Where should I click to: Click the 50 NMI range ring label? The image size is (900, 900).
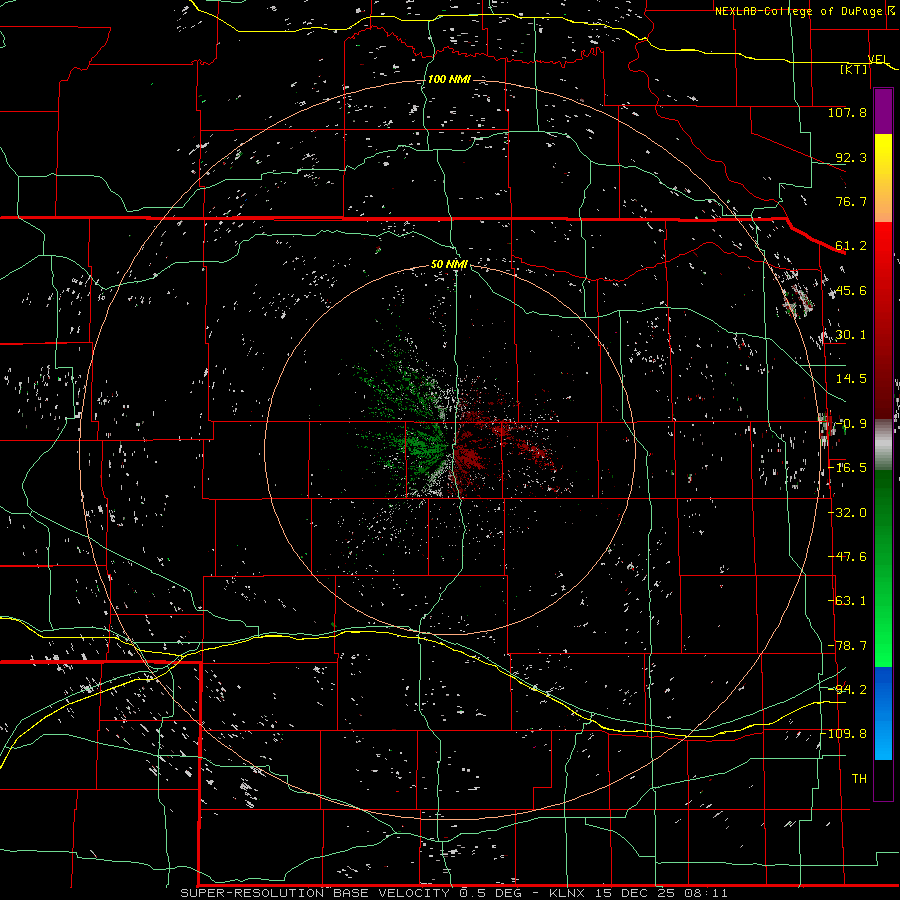(x=449, y=264)
